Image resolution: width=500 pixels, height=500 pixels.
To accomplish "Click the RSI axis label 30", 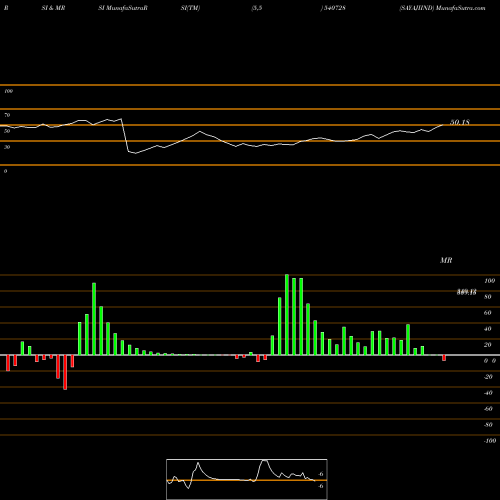I will (7, 147).
